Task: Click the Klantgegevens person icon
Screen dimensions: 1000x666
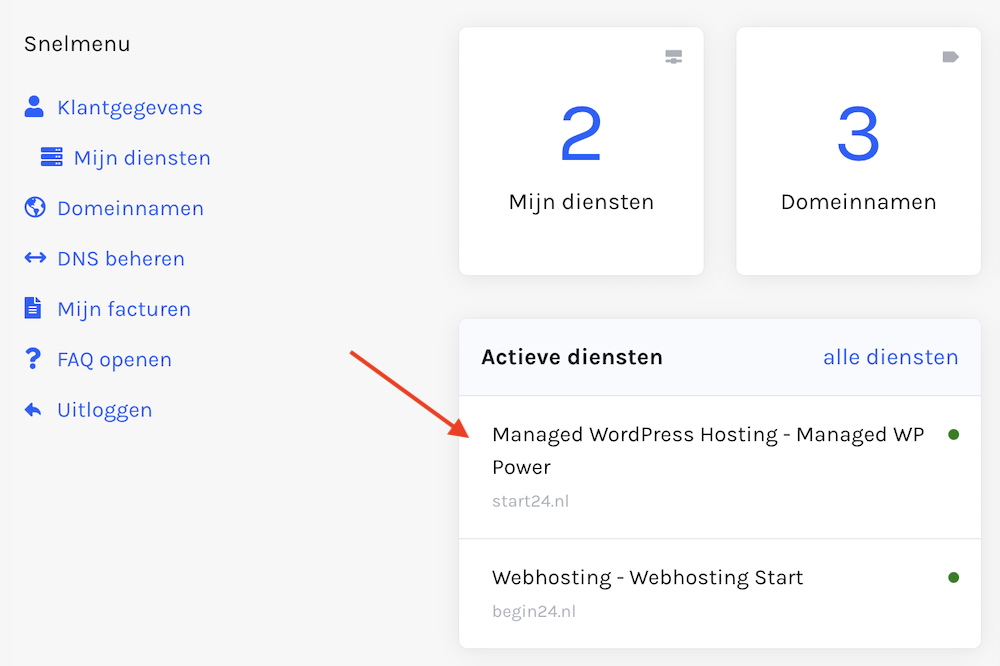Action: [33, 107]
